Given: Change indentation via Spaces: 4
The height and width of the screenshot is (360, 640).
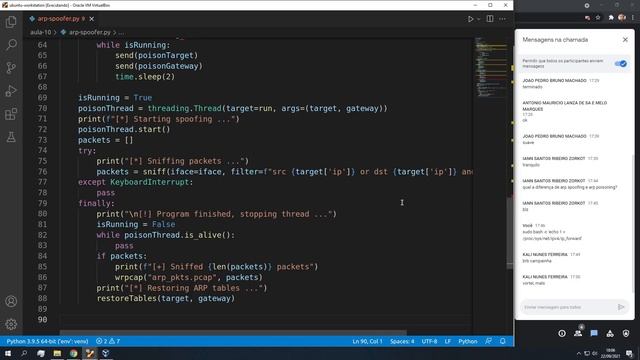Looking at the screenshot, I should 402,341.
